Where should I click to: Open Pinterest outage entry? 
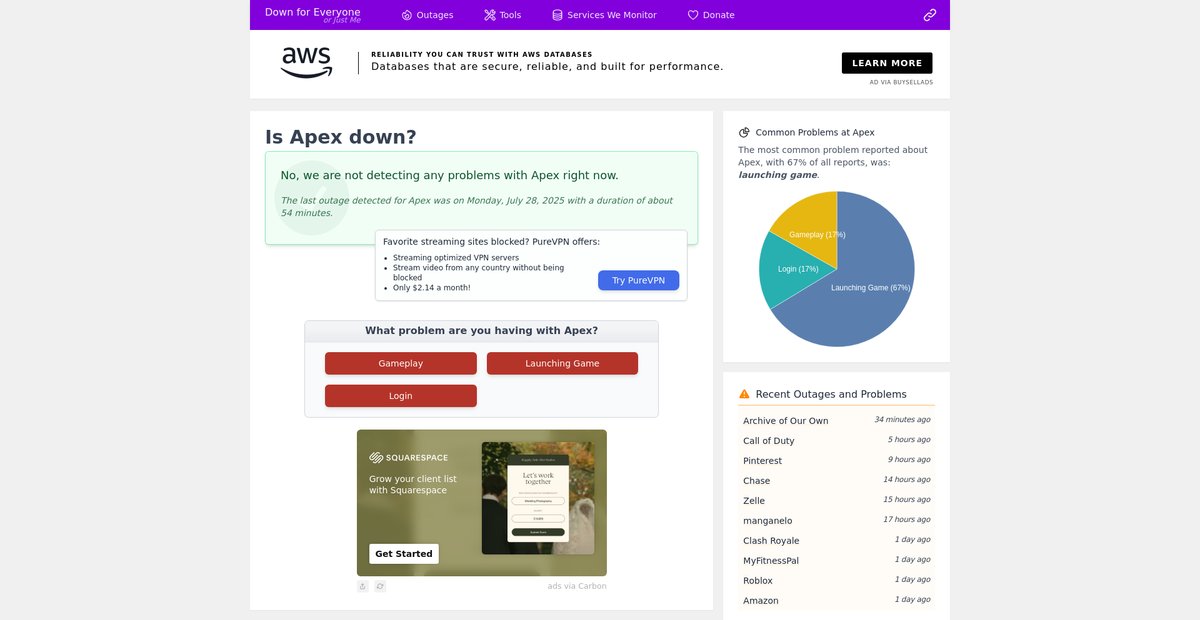[836, 460]
